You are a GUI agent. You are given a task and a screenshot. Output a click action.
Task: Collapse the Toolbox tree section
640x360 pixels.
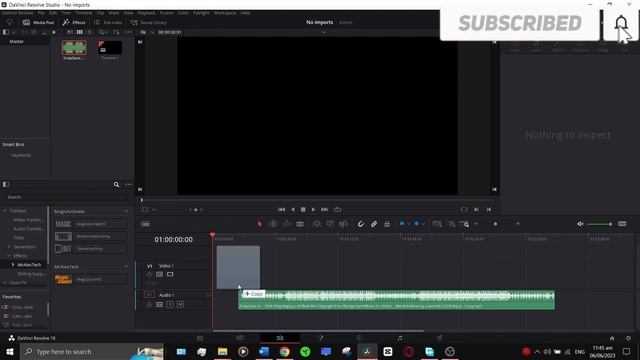pyautogui.click(x=5, y=211)
